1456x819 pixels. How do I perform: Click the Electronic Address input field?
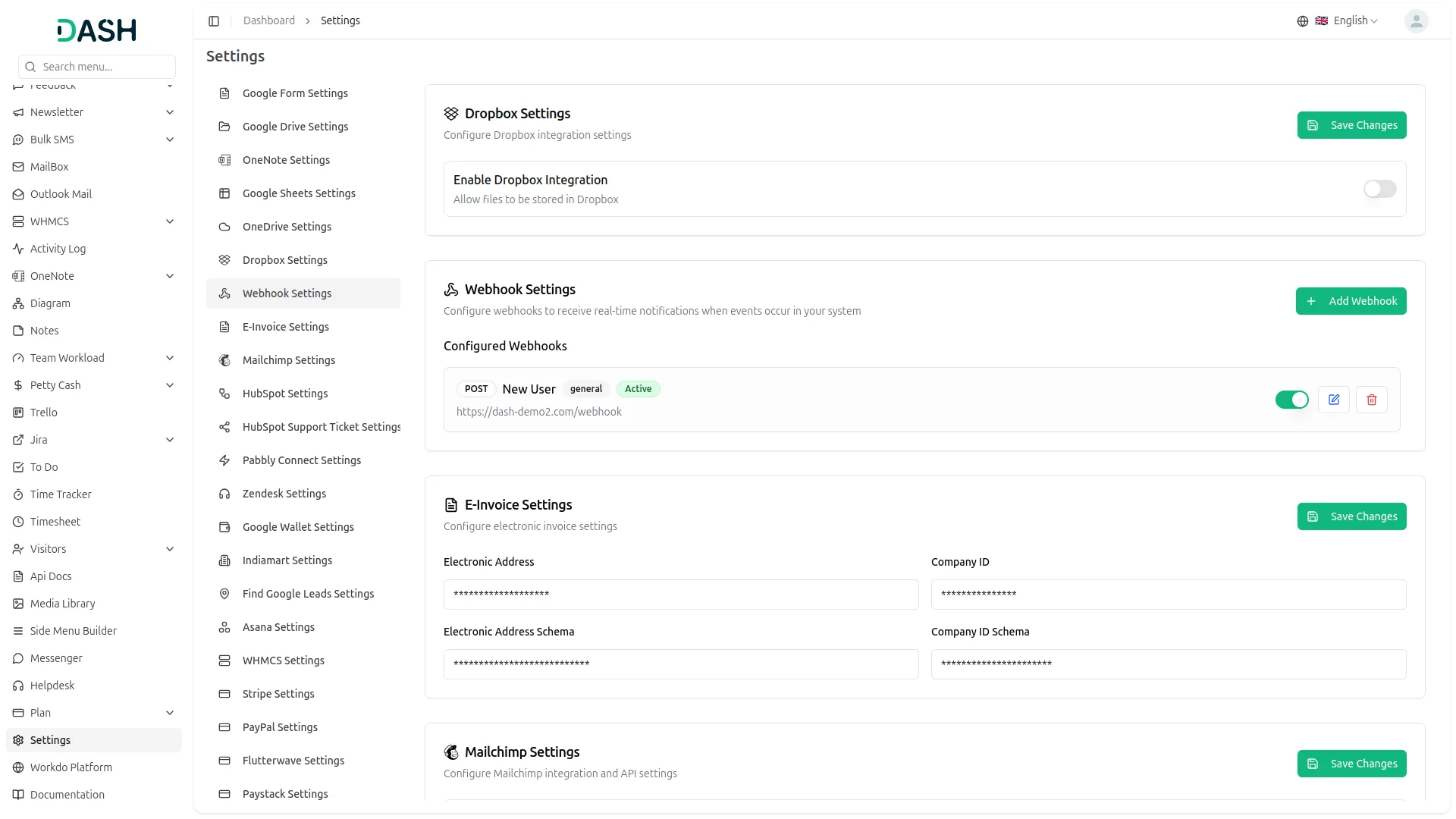tap(681, 595)
